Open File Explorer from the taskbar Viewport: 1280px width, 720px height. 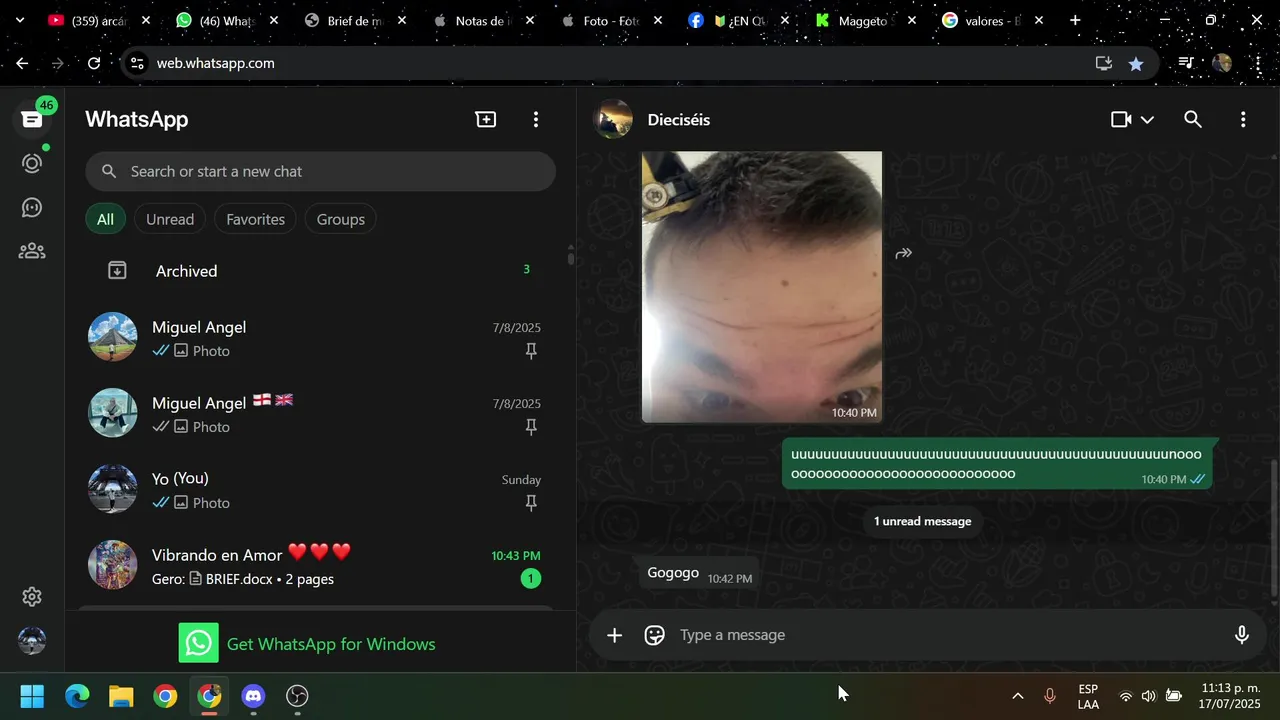(121, 696)
